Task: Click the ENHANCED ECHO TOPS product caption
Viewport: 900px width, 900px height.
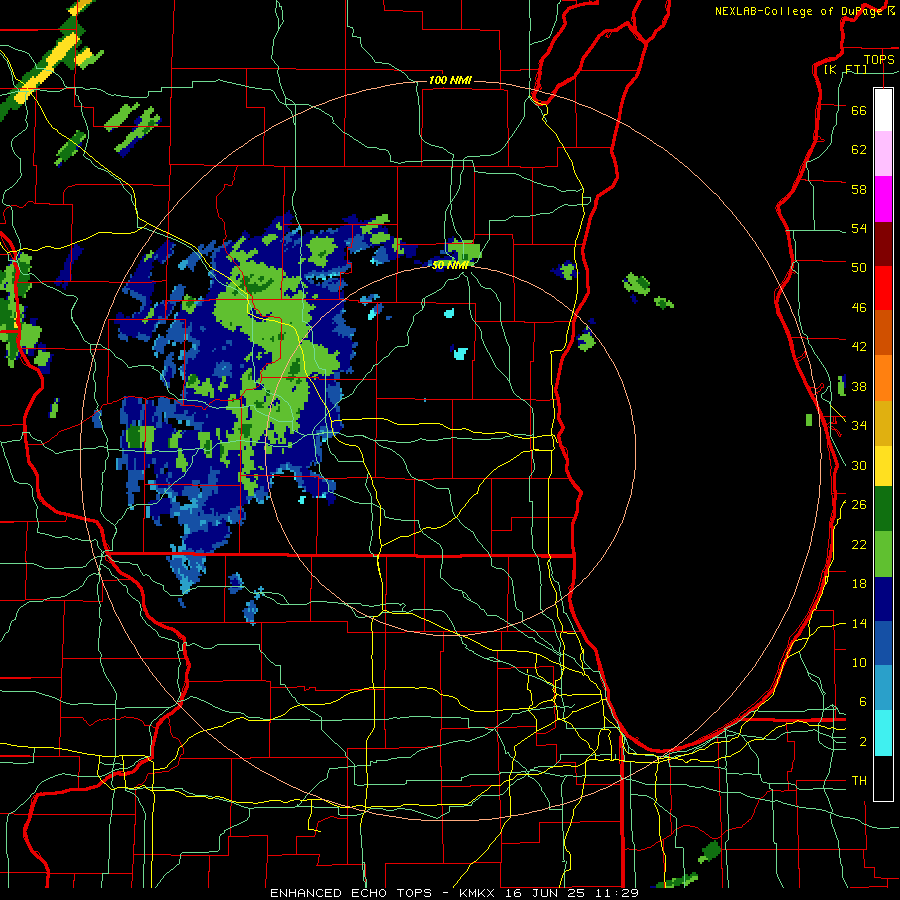Action: coord(351,893)
